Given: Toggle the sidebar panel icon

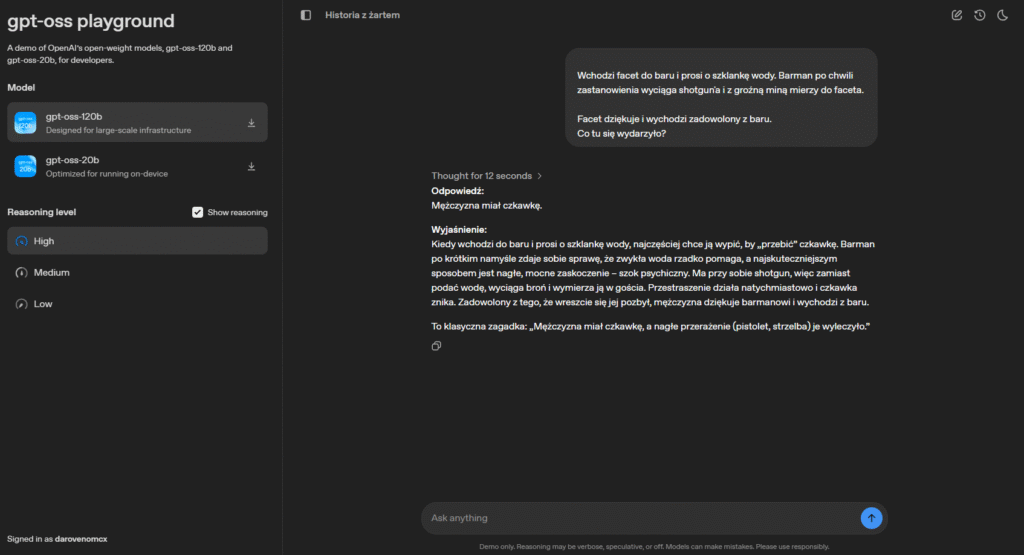Looking at the screenshot, I should pos(306,15).
